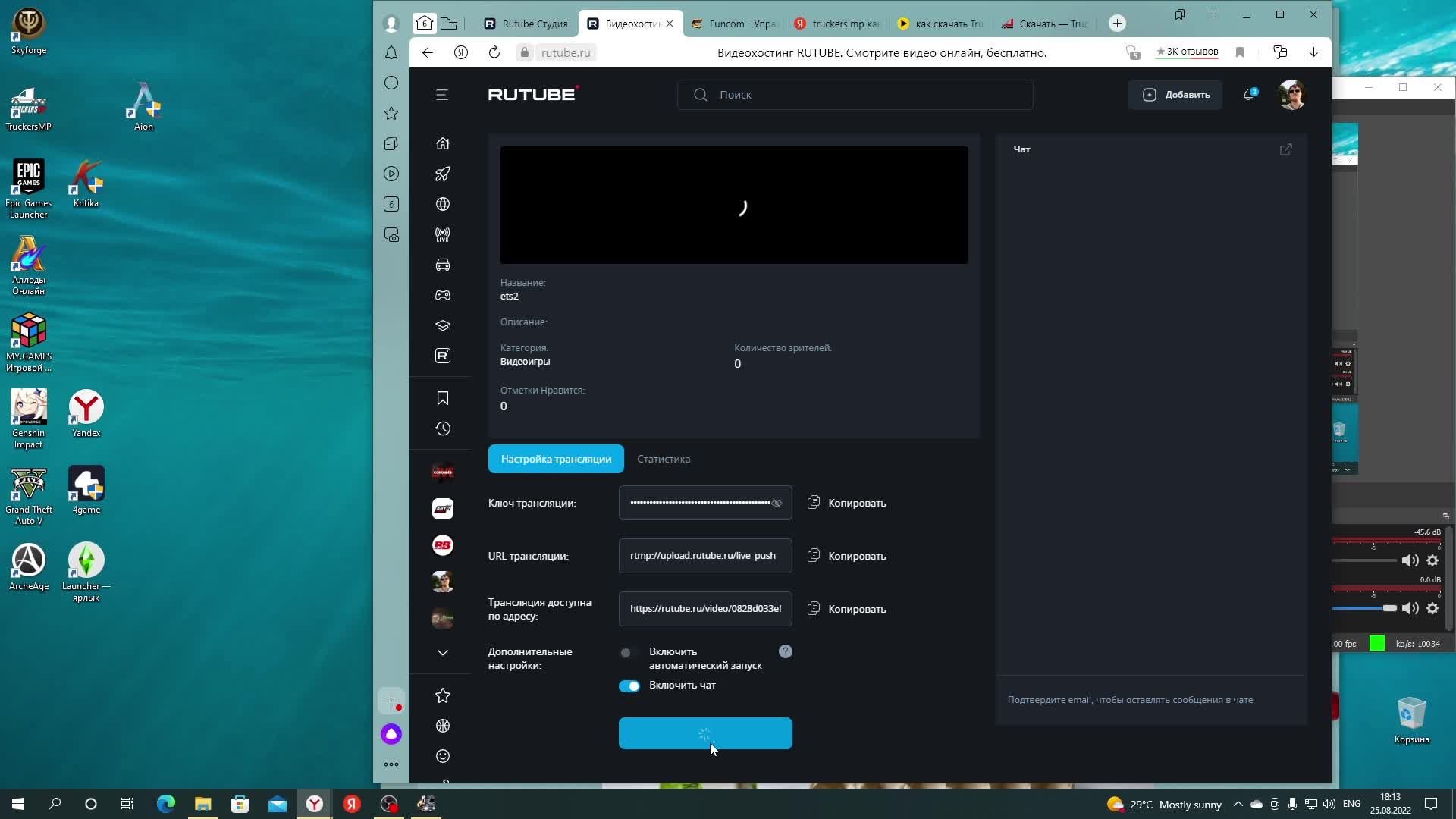This screenshot has height=819, width=1456.
Task: Open the gamepad games category icon
Action: click(443, 296)
